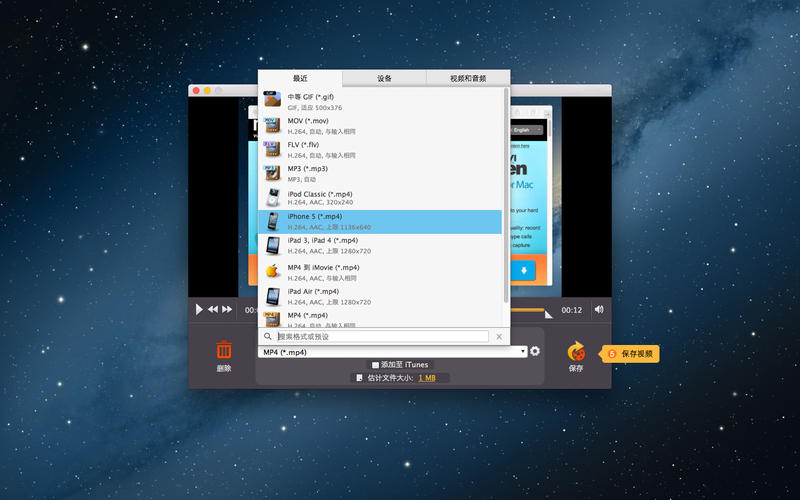Choose the 中等 GIF (*.gif) preset icon
Viewport: 800px width, 500px height.
point(272,99)
